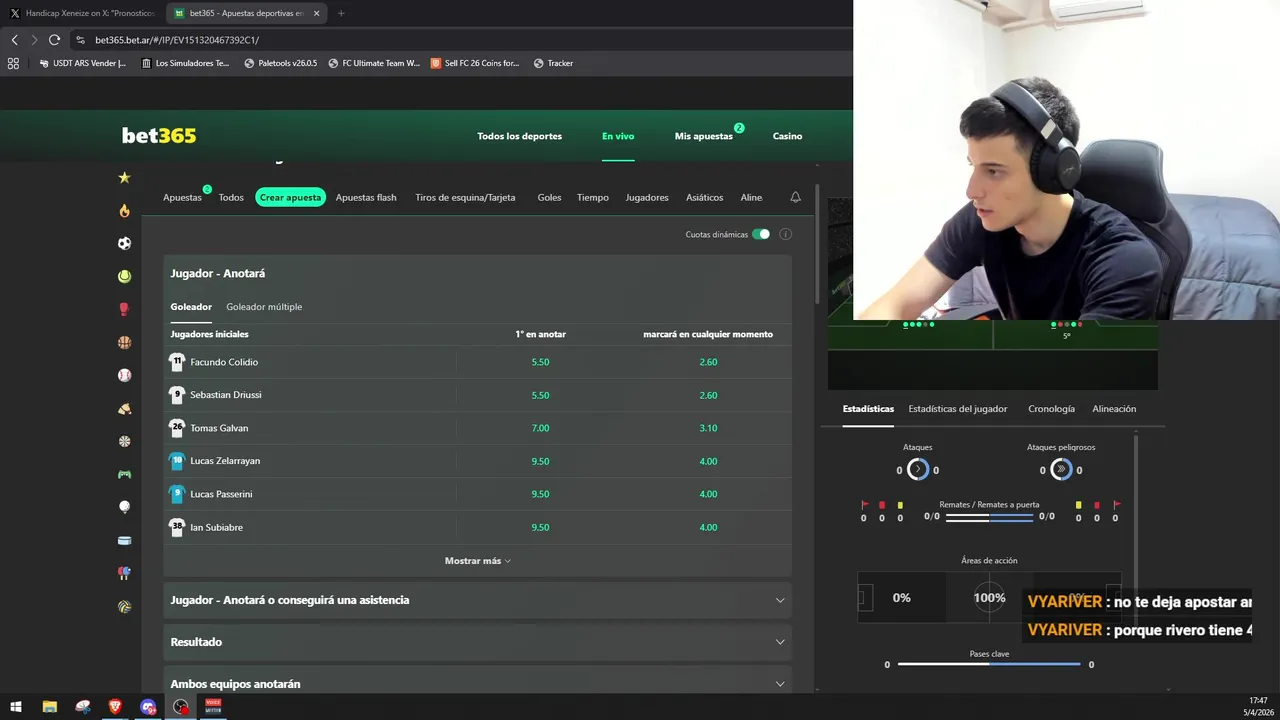The image size is (1280, 720).
Task: Reload the page with browser refresh button
Action: coord(54,40)
